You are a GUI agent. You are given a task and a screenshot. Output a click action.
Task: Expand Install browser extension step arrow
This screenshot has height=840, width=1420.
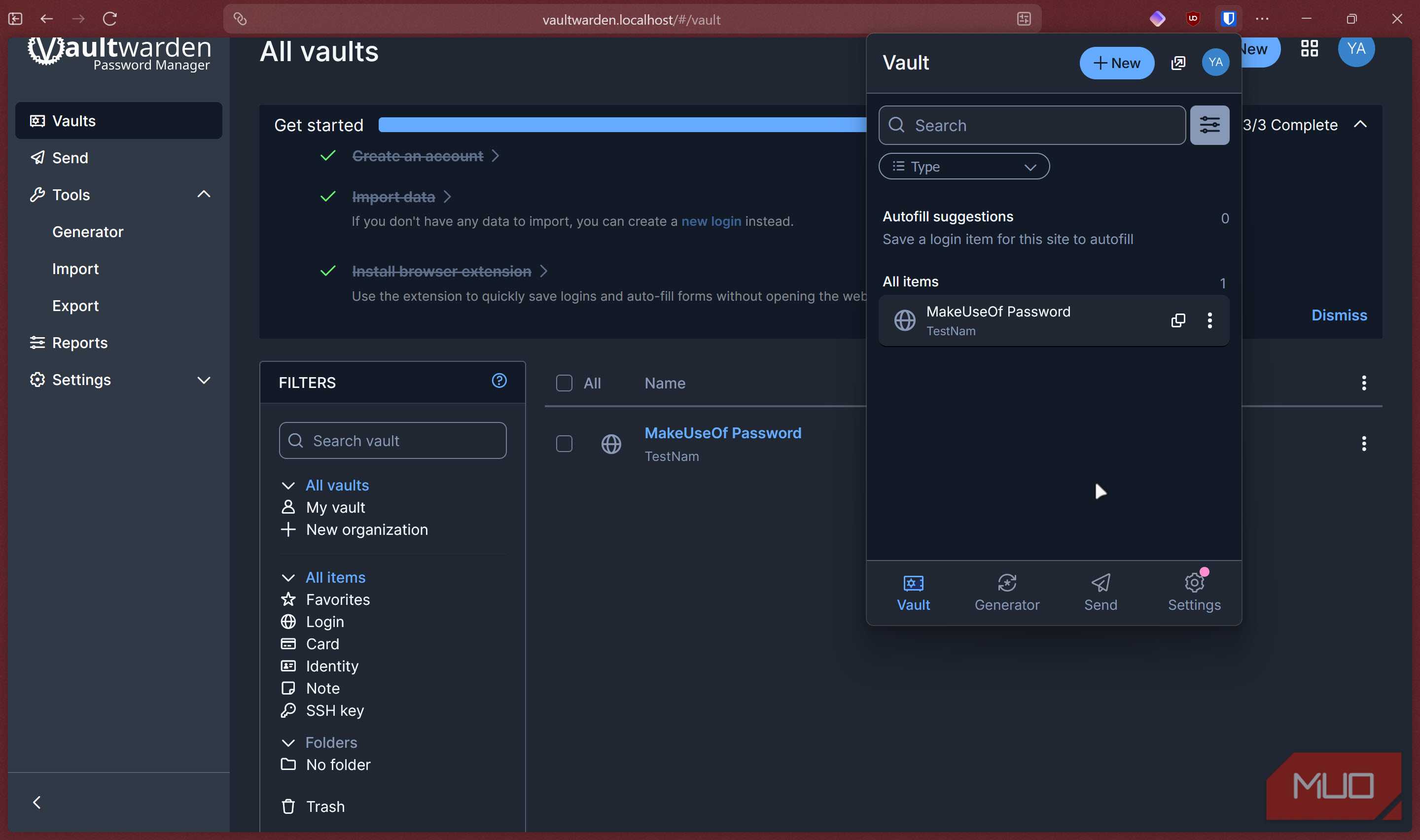[543, 271]
